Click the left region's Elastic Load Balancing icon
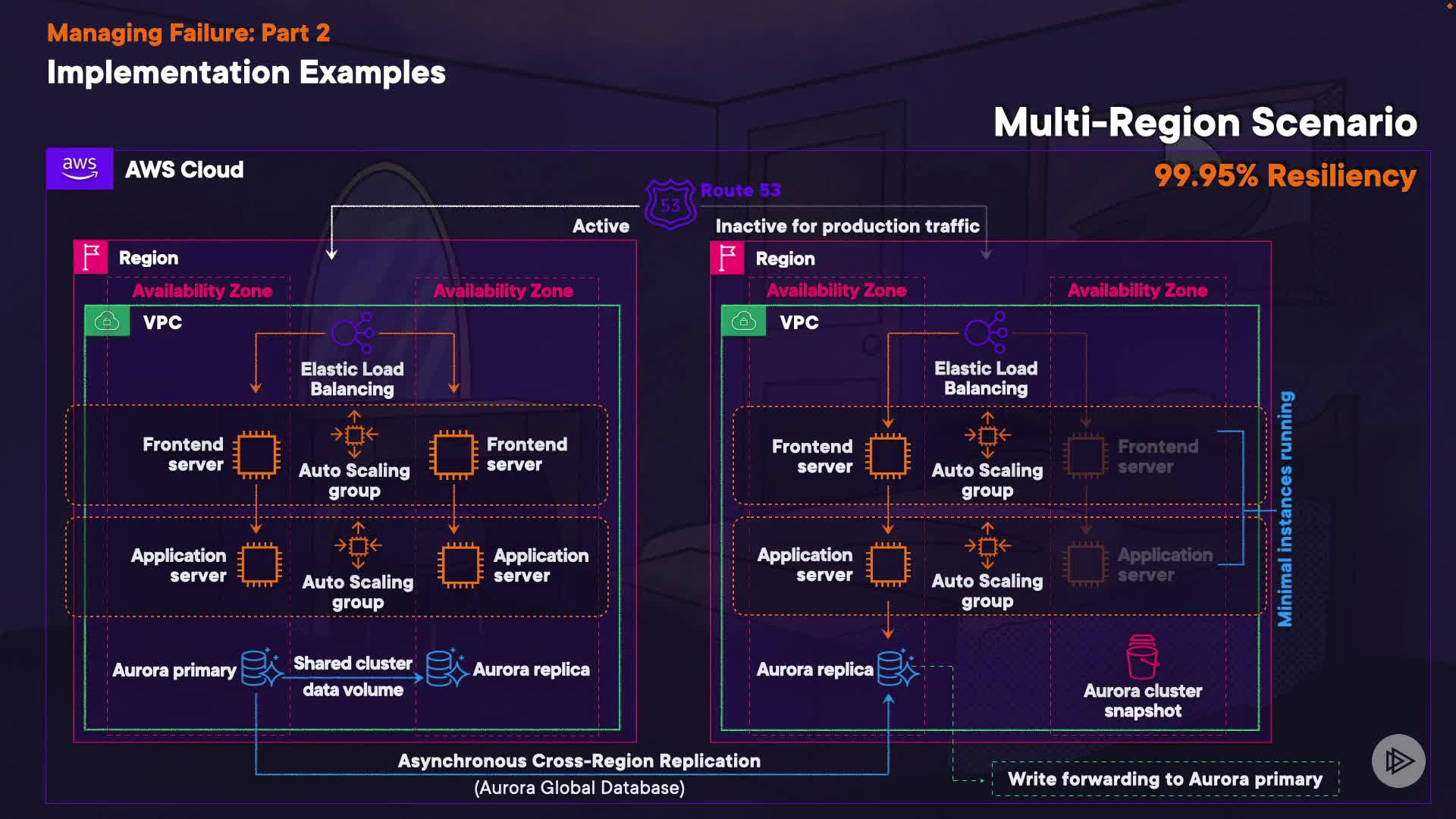Image resolution: width=1456 pixels, height=819 pixels. coord(353,332)
